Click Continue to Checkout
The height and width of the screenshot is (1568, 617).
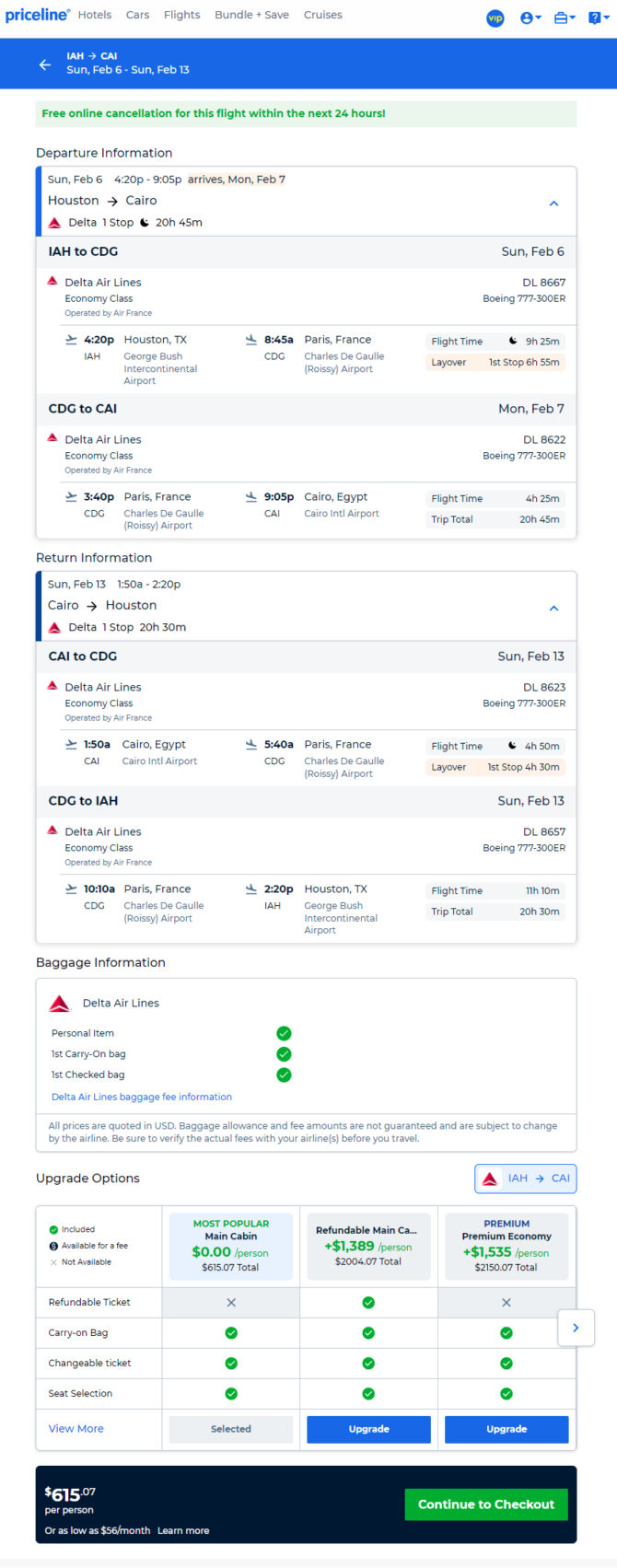tap(486, 1504)
